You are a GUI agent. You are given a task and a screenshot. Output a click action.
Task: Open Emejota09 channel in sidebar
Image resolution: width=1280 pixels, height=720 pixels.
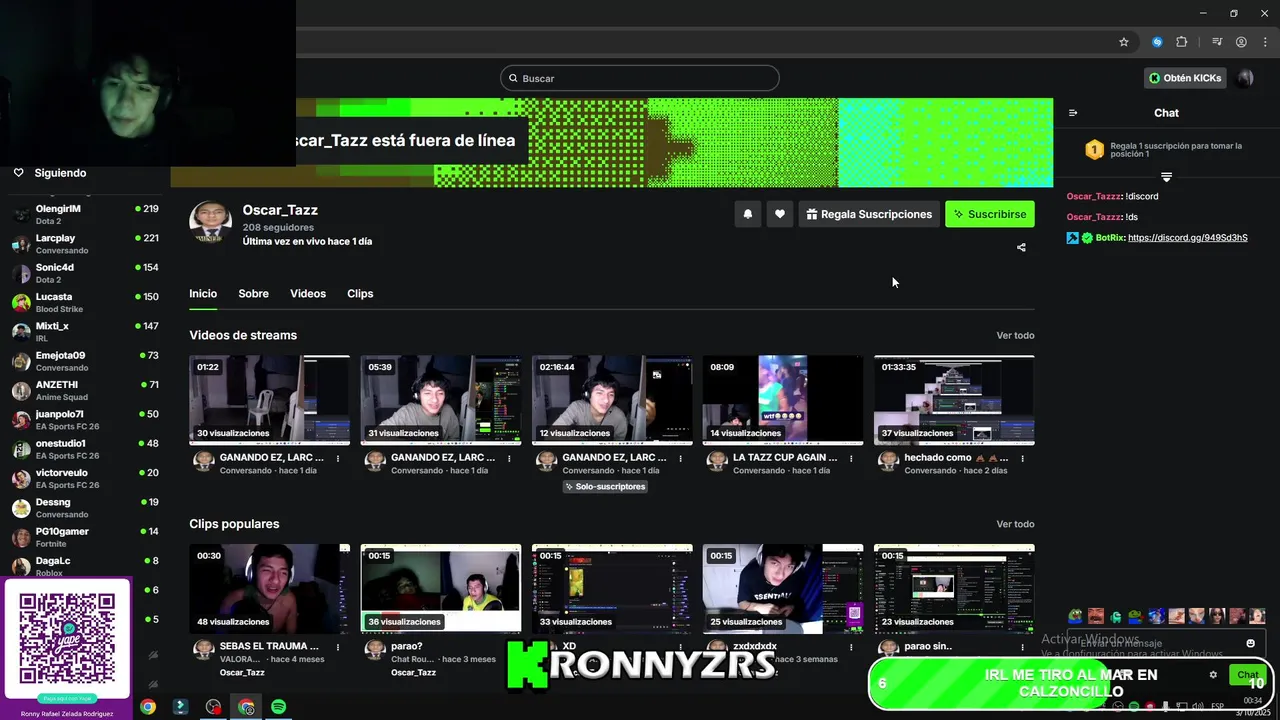(85, 361)
